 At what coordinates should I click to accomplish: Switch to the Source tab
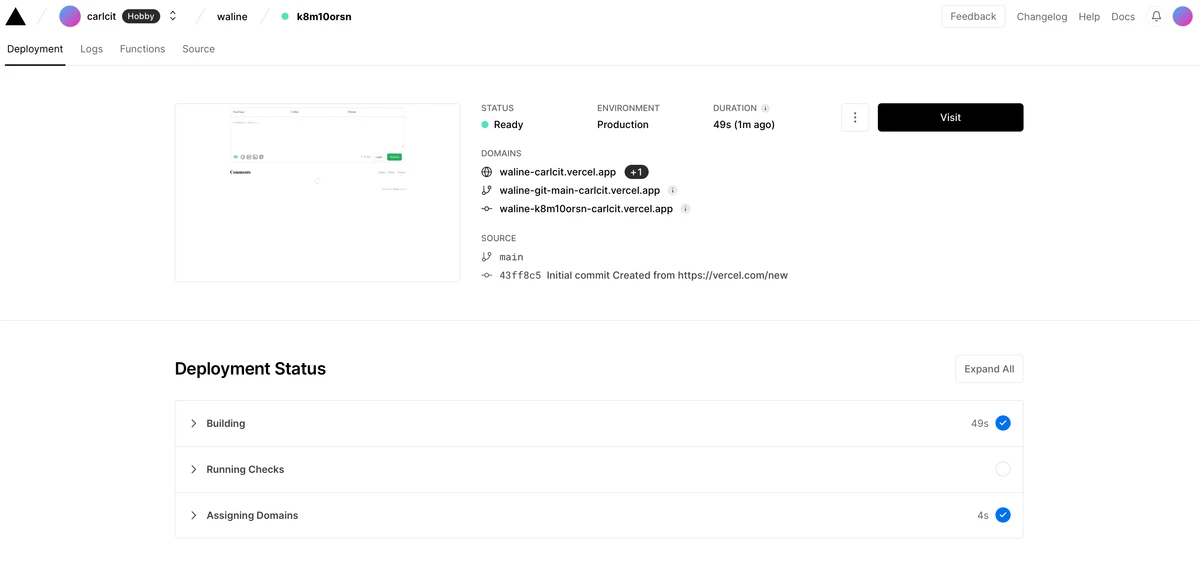click(198, 49)
